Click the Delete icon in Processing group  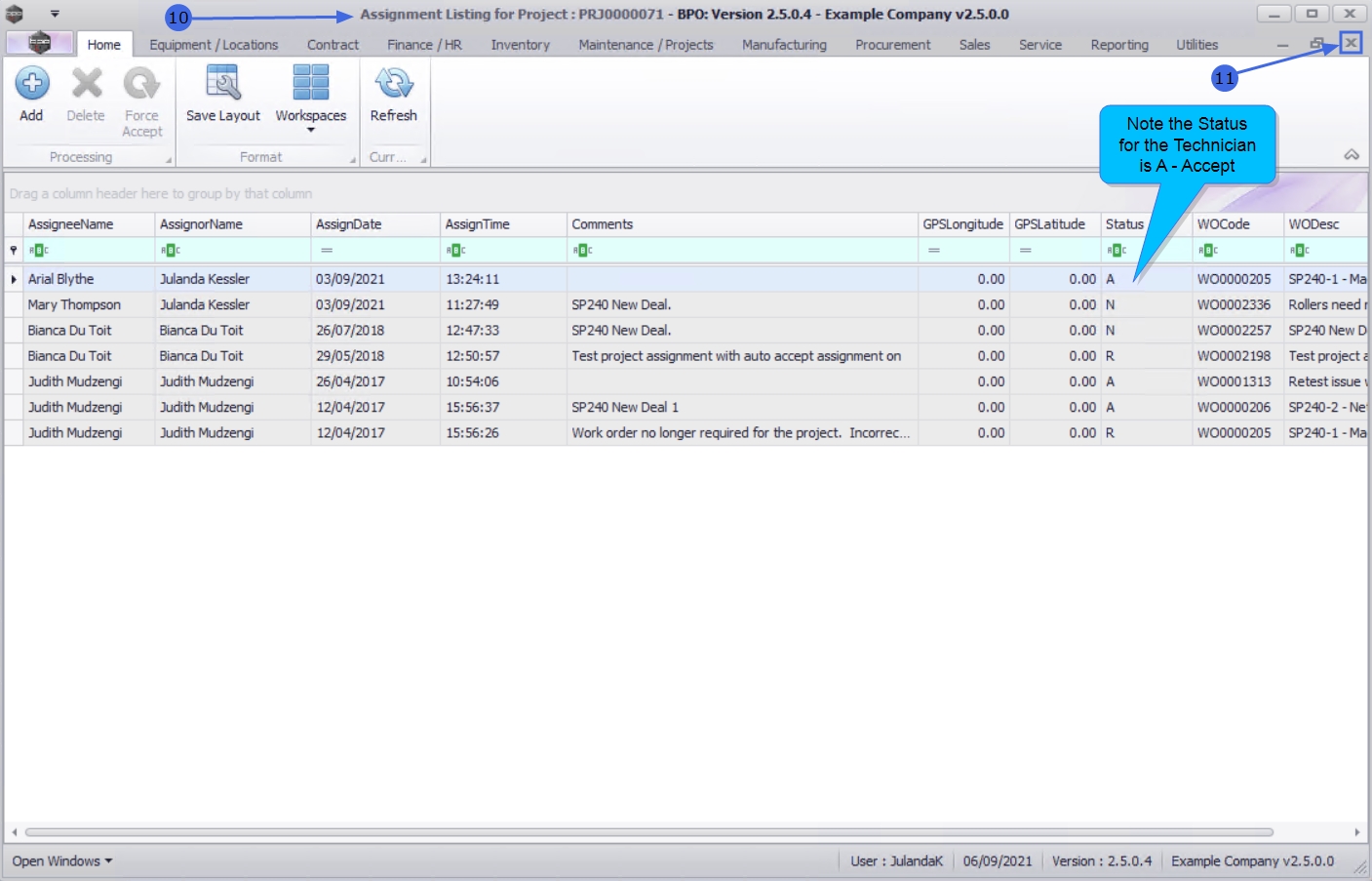coord(86,85)
